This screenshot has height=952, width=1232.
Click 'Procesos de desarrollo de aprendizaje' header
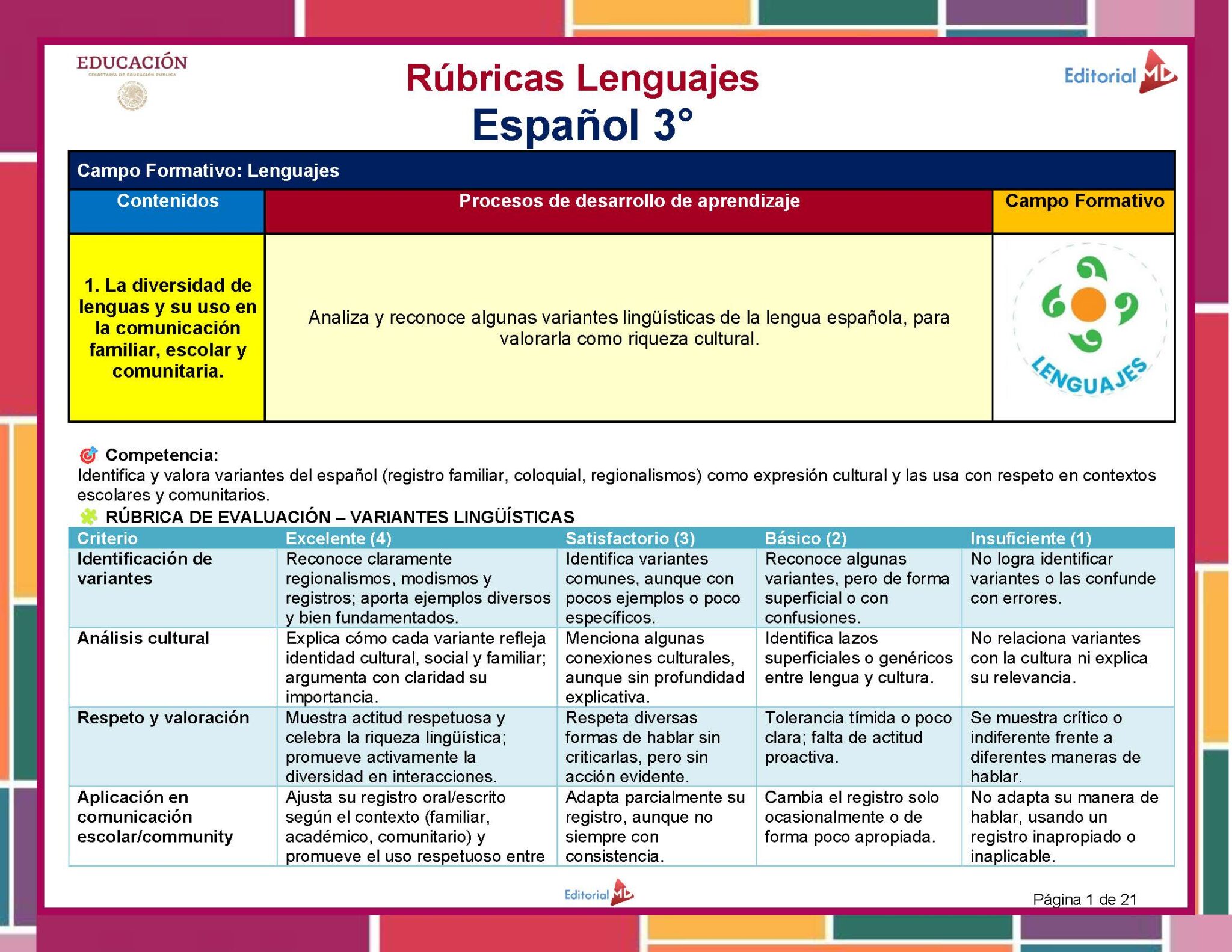[629, 211]
